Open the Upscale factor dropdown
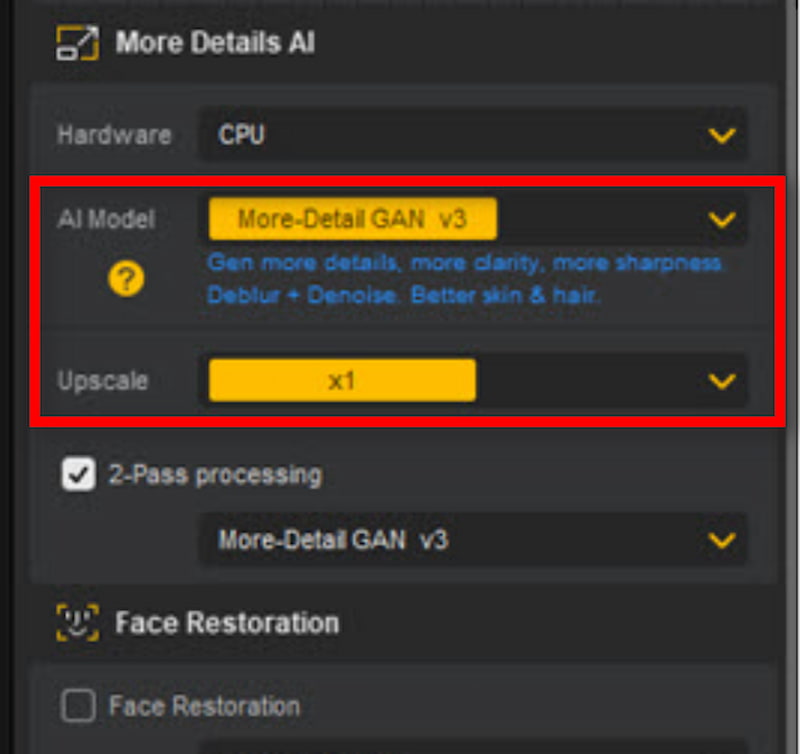The image size is (800, 754). [722, 380]
